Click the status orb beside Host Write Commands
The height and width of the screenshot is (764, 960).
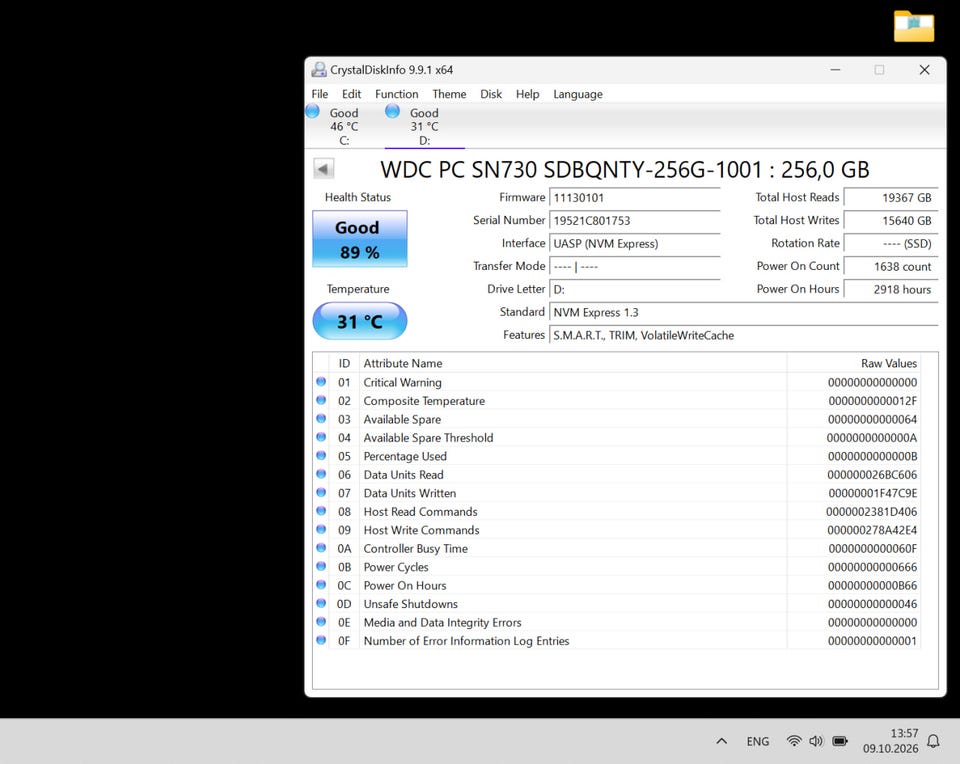pyautogui.click(x=321, y=530)
